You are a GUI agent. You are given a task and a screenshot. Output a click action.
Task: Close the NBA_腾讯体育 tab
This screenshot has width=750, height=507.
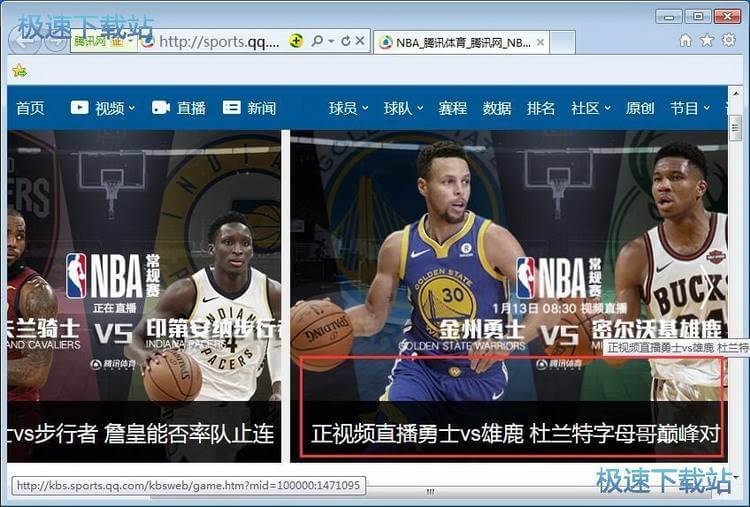point(540,43)
